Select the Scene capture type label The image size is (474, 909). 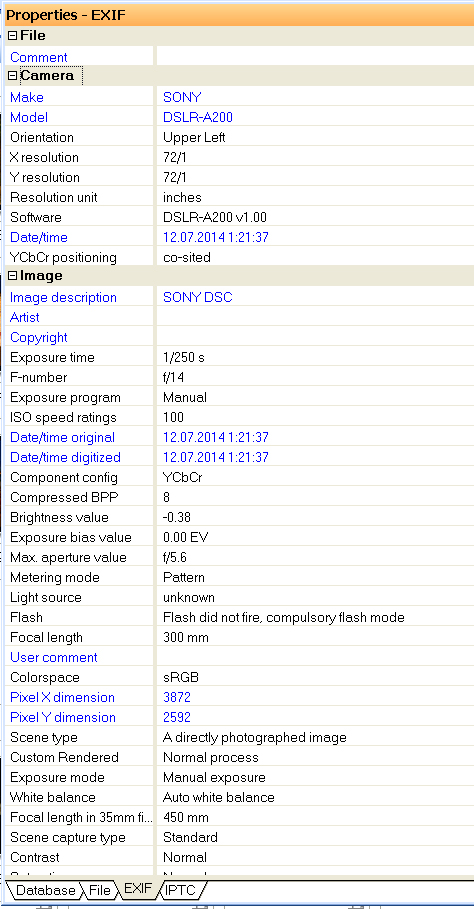pyautogui.click(x=68, y=837)
